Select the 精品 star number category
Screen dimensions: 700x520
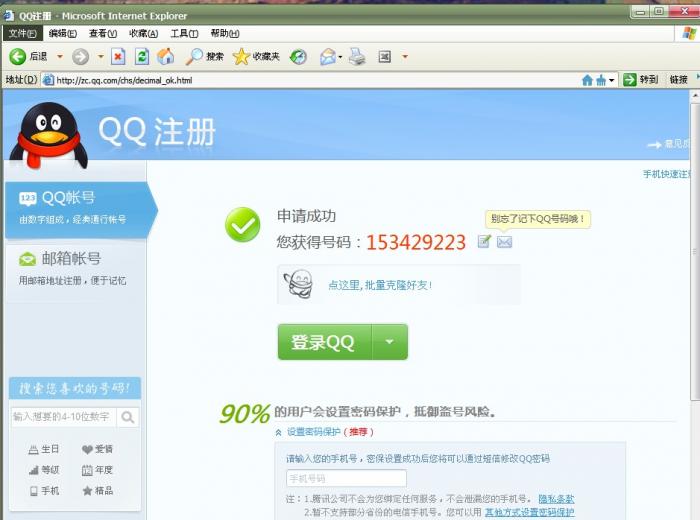[97, 491]
